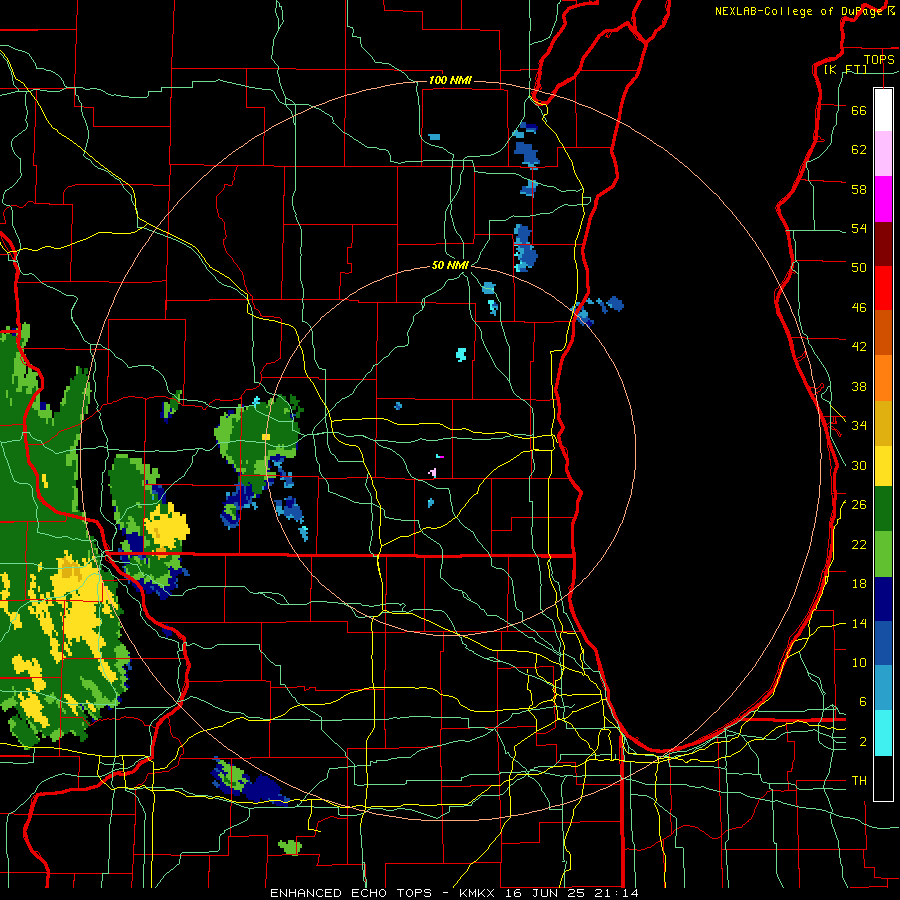
Task: Click the legend value 38
Action: 859,386
